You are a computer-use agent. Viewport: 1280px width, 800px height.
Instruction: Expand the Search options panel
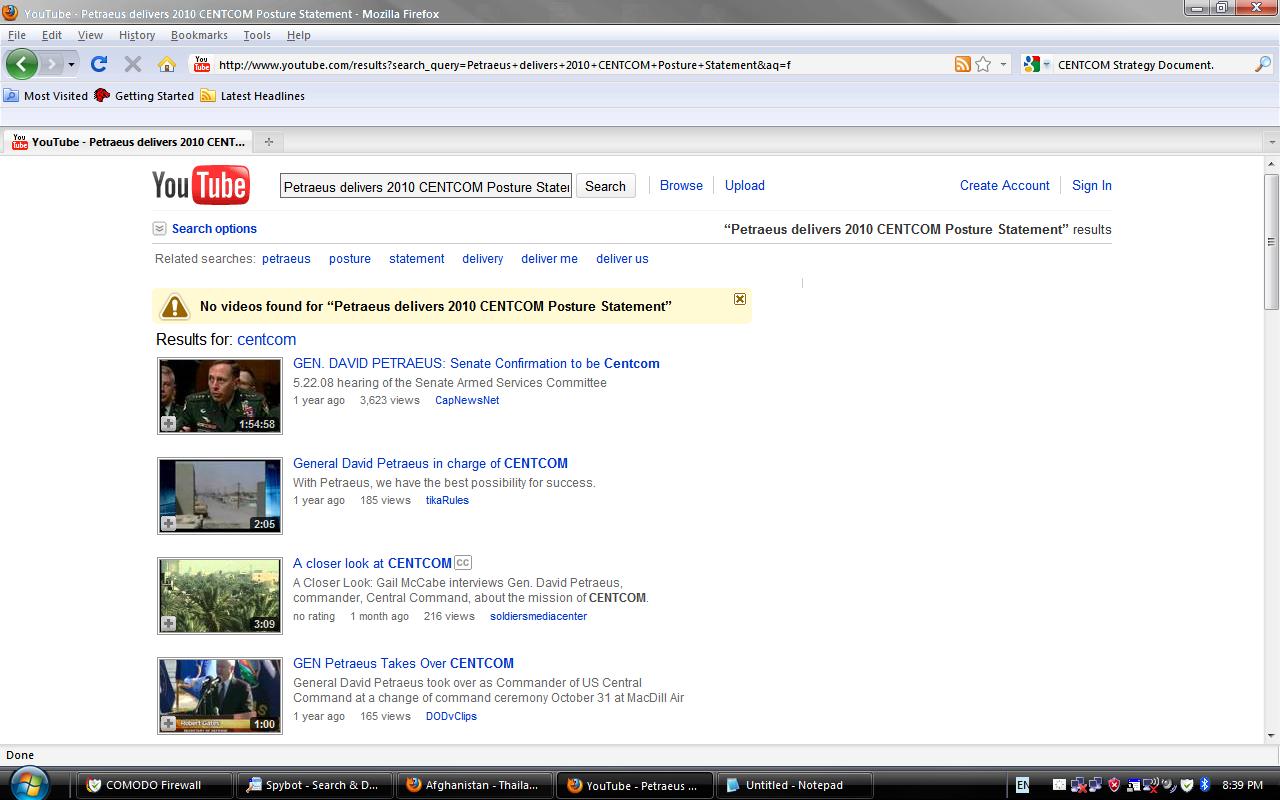pyautogui.click(x=213, y=229)
